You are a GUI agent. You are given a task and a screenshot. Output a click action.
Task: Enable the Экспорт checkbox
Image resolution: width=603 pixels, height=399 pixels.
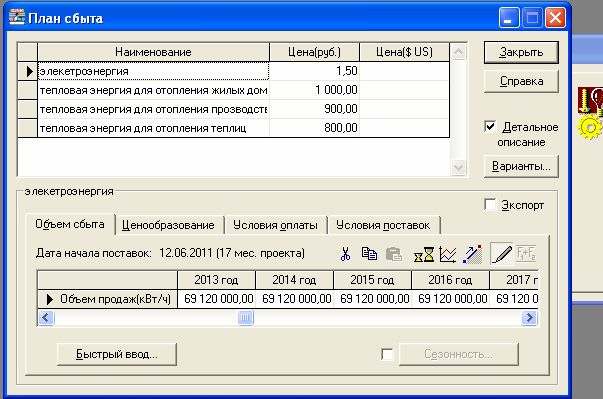[490, 204]
